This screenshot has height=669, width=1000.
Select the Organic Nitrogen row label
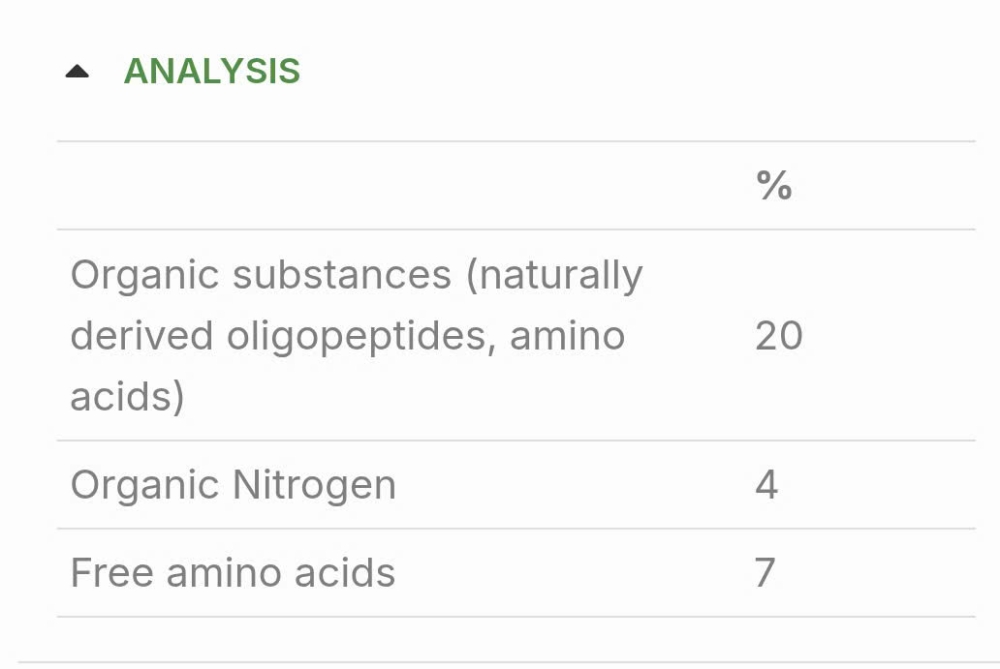(x=233, y=486)
